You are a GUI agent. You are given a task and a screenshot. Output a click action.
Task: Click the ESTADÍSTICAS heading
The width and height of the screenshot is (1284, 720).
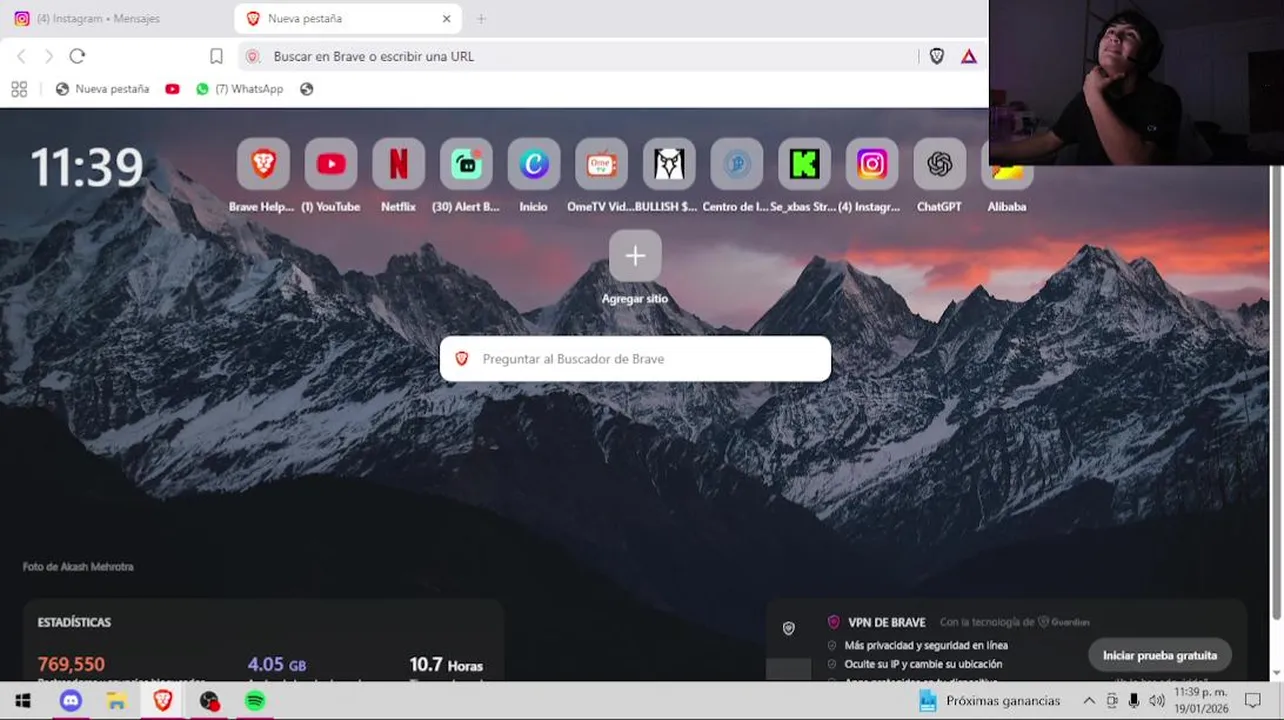[x=74, y=622]
